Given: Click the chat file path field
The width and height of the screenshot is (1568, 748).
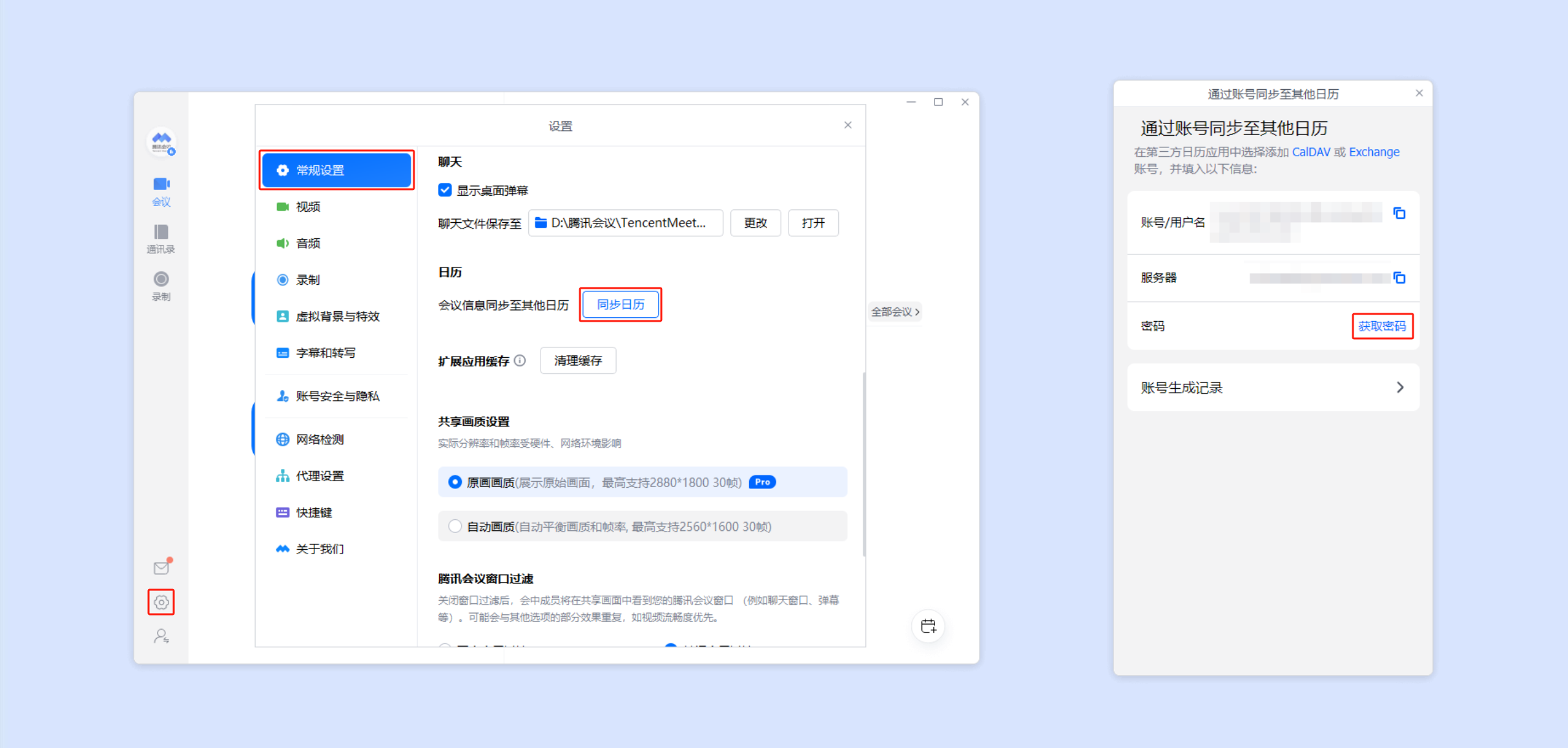Looking at the screenshot, I should (x=625, y=223).
